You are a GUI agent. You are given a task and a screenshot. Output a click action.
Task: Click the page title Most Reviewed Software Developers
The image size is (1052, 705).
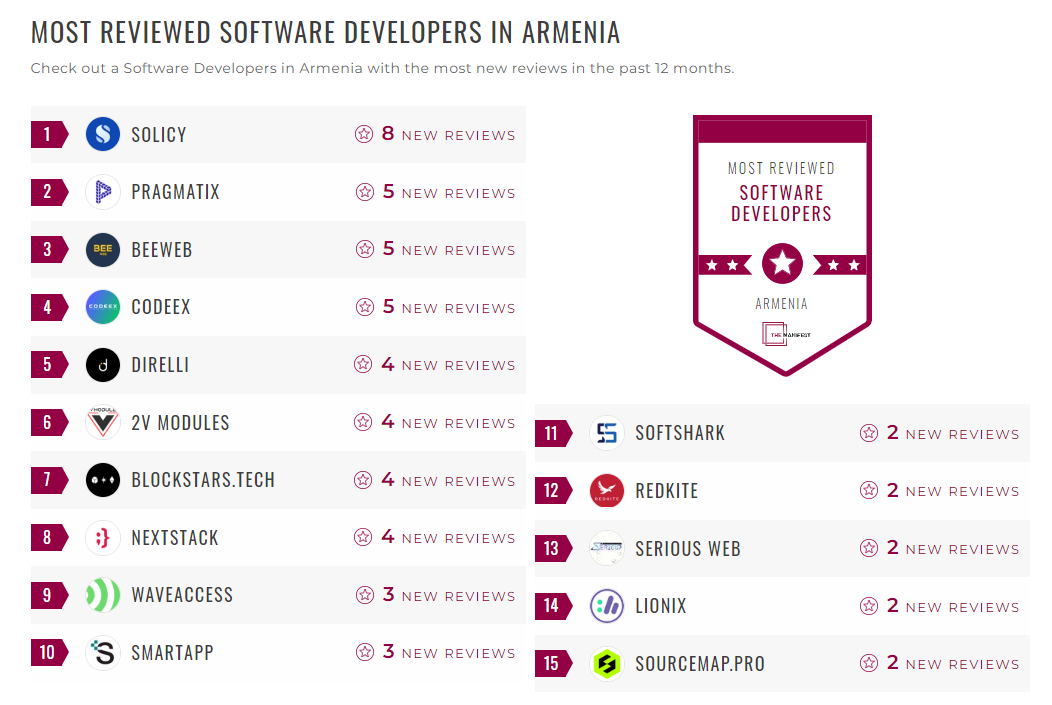pyautogui.click(x=324, y=32)
